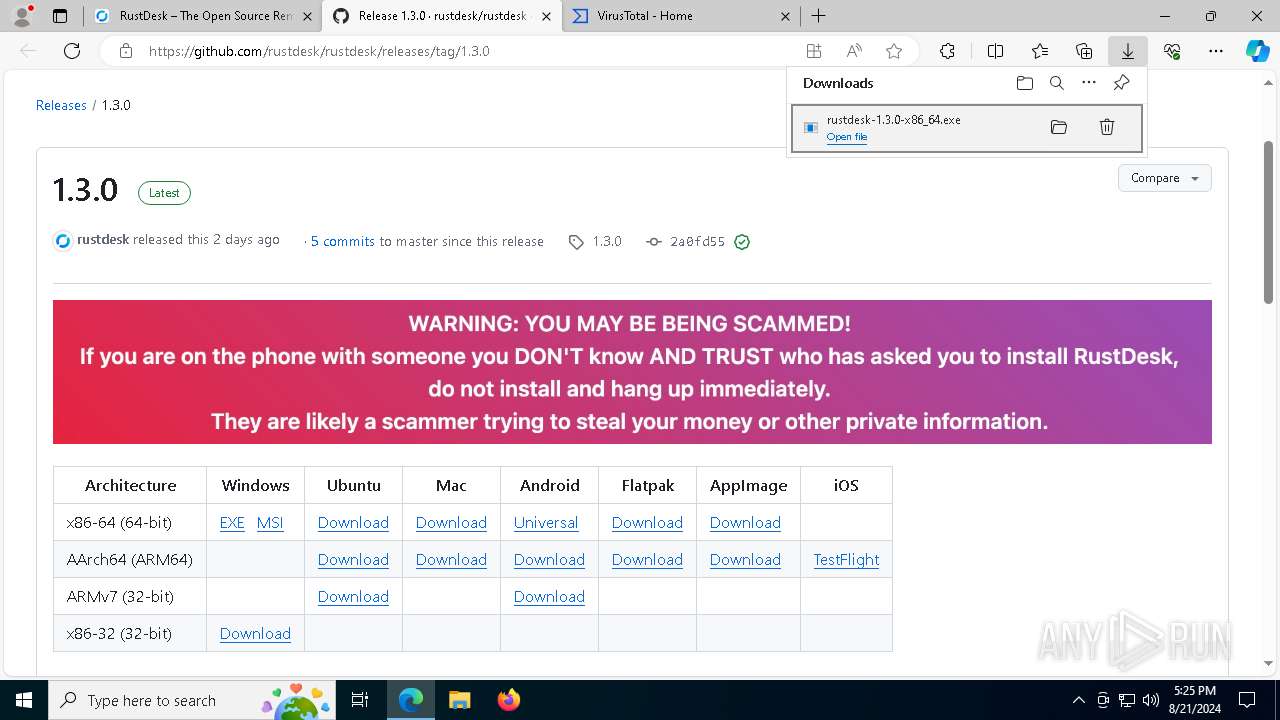Open the Copilot sidebar icon
The image size is (1280, 720).
pos(1257,51)
